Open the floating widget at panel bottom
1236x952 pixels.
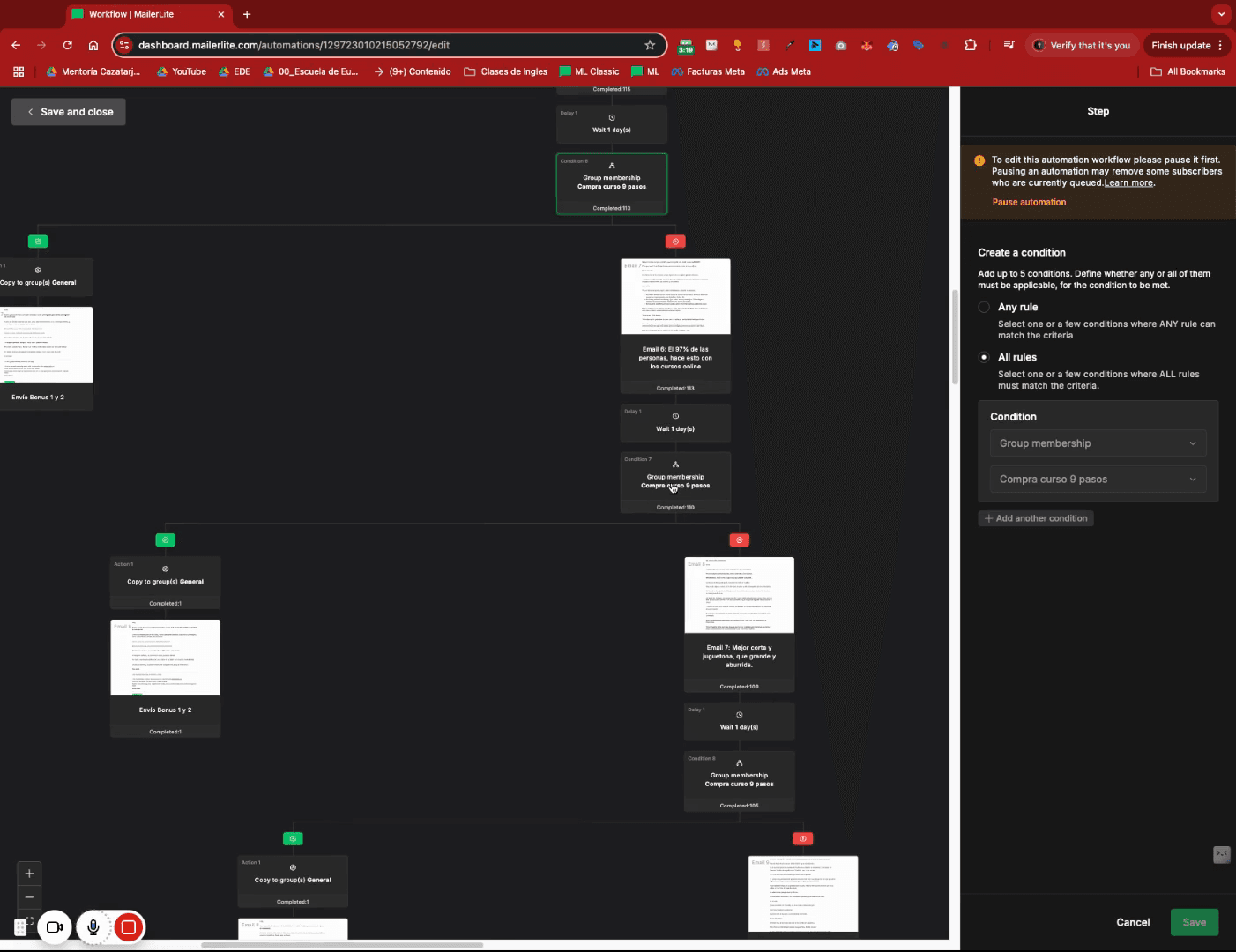coord(1222,854)
